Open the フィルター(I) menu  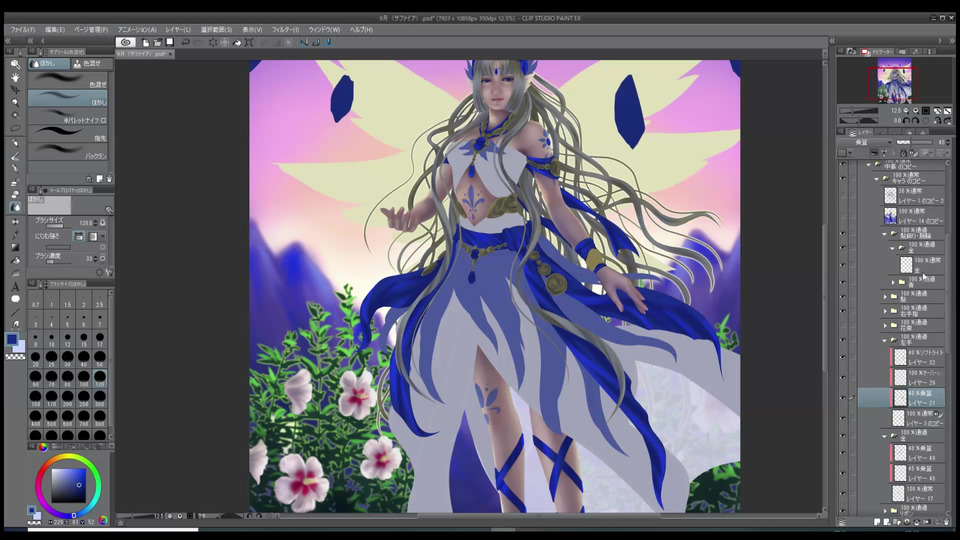click(285, 29)
